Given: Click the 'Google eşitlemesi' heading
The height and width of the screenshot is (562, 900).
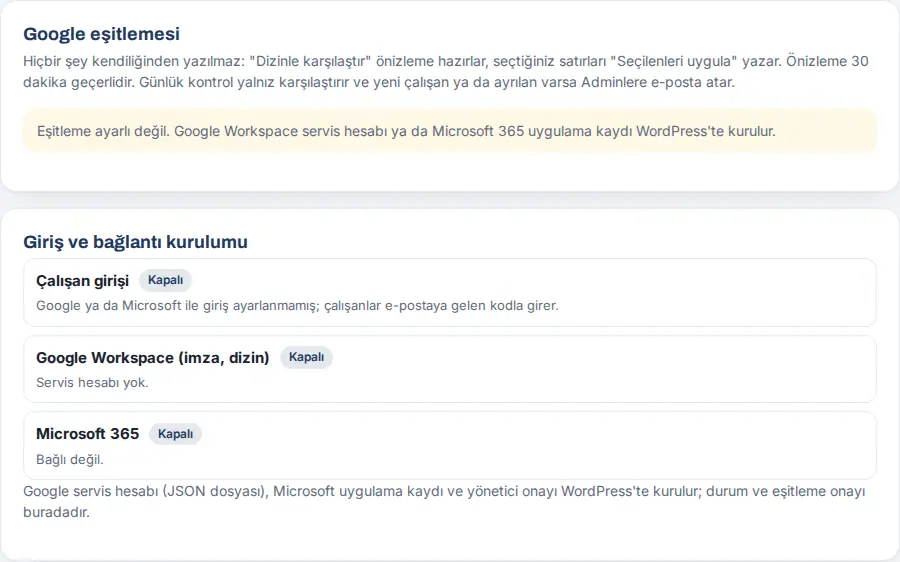Looking at the screenshot, I should coord(101,34).
